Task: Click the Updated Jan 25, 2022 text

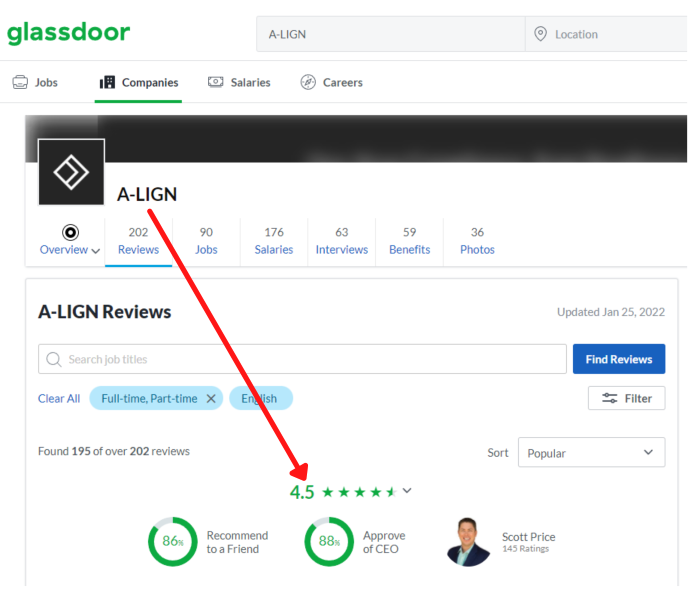Action: click(611, 312)
